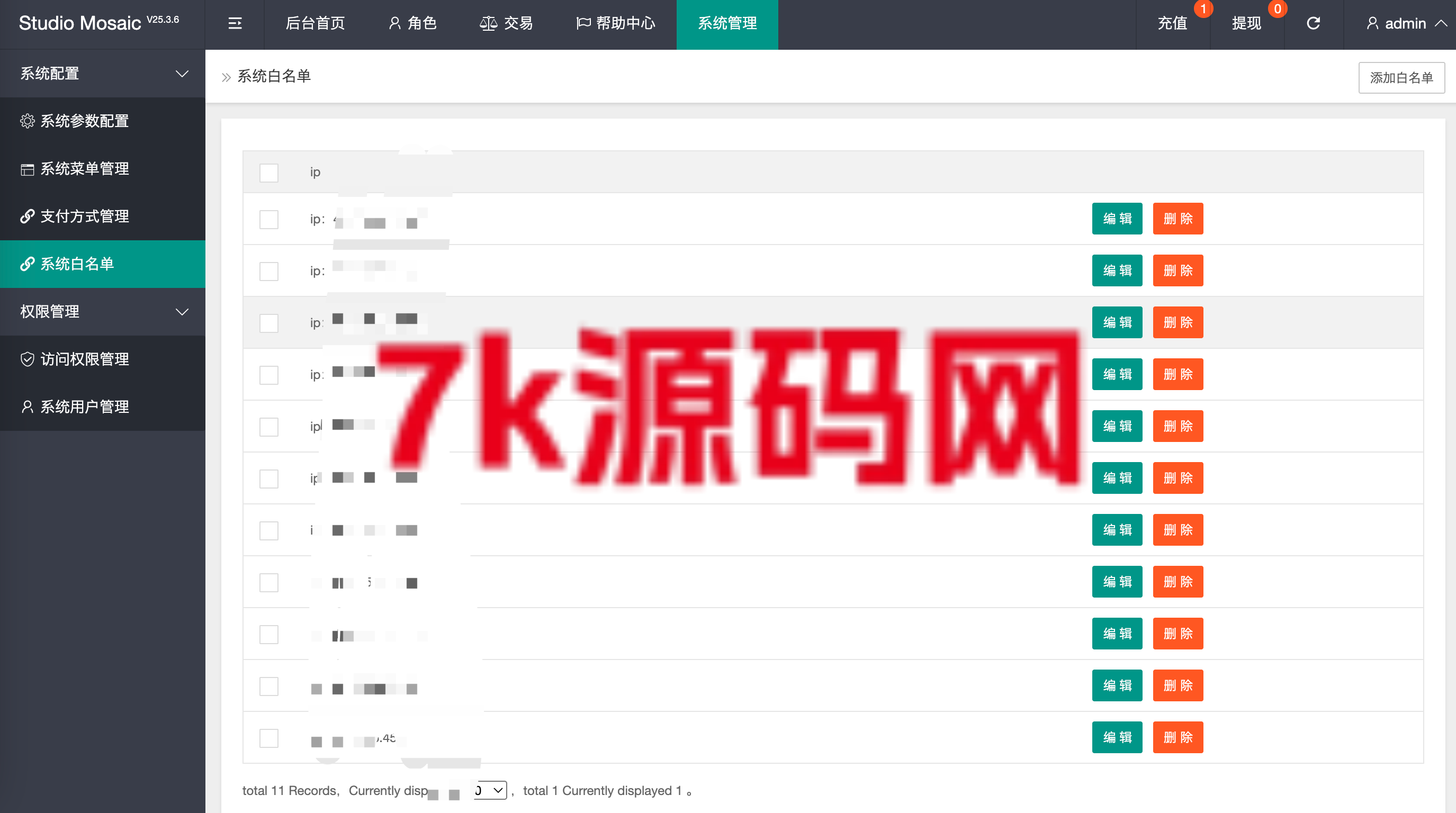Click the menu icon beside 系统菜单管理
The width and height of the screenshot is (1456, 813).
27,169
